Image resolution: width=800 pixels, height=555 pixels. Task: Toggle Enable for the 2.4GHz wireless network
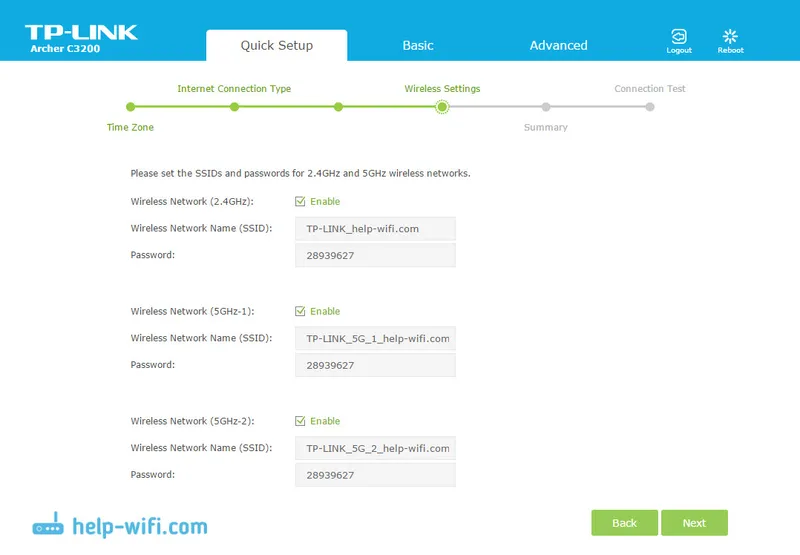coord(300,201)
